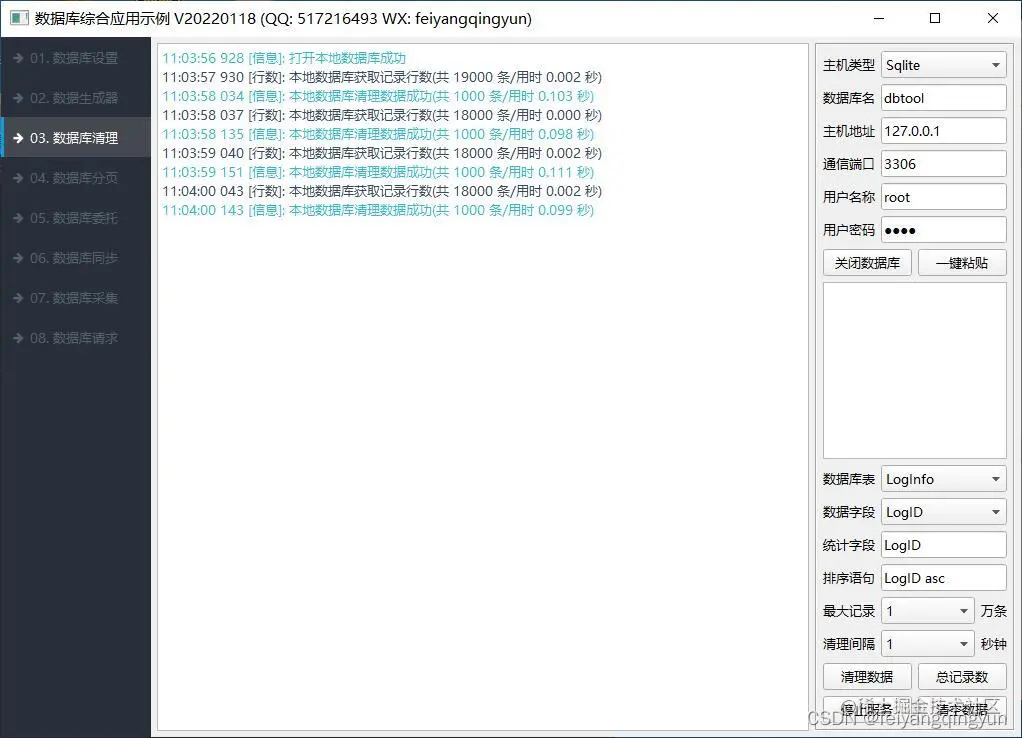Click log line 11:03:57 930 with 19000 条
The height and width of the screenshot is (738, 1022).
tap(382, 77)
